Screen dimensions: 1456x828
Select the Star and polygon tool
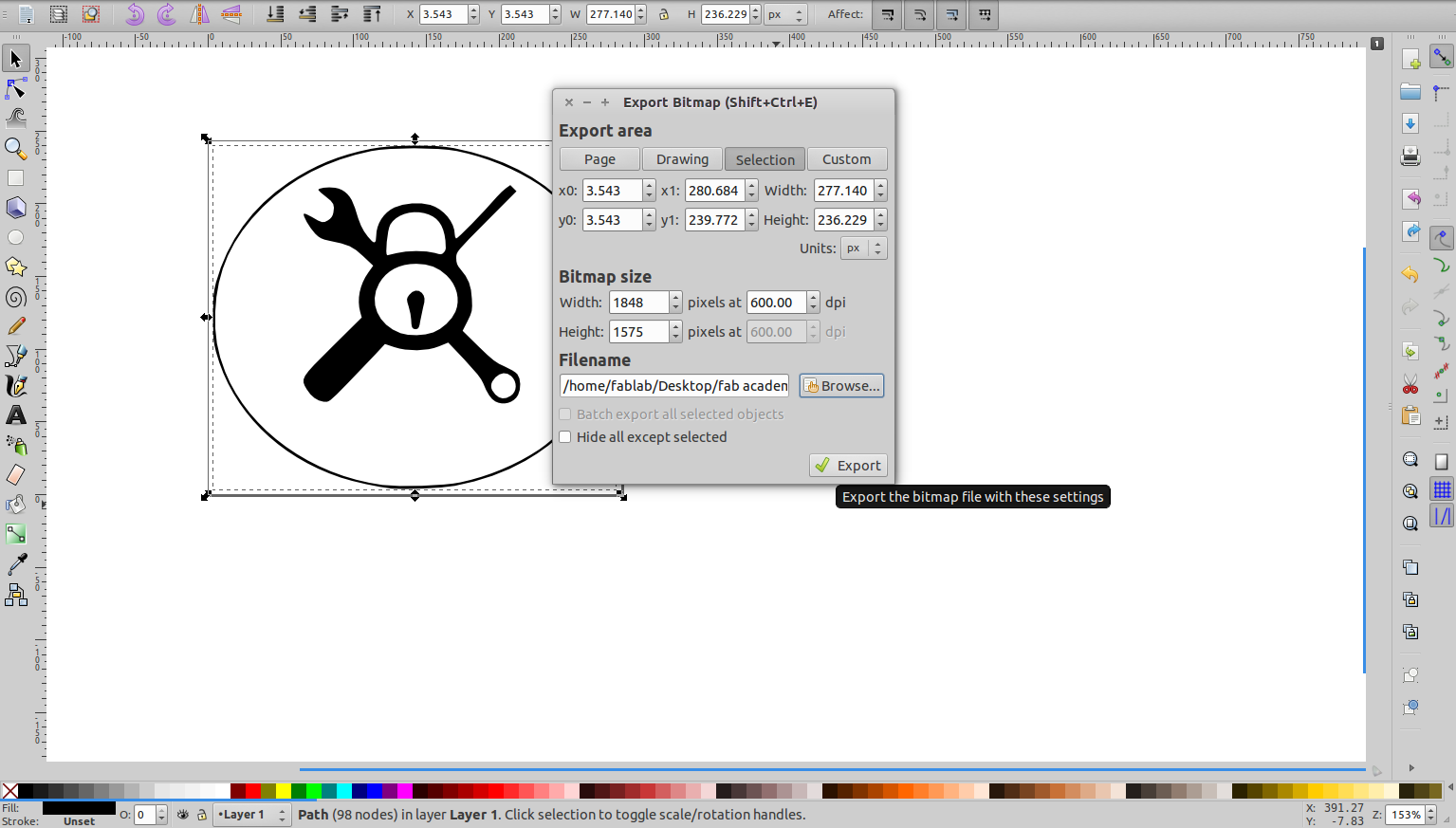tap(15, 267)
